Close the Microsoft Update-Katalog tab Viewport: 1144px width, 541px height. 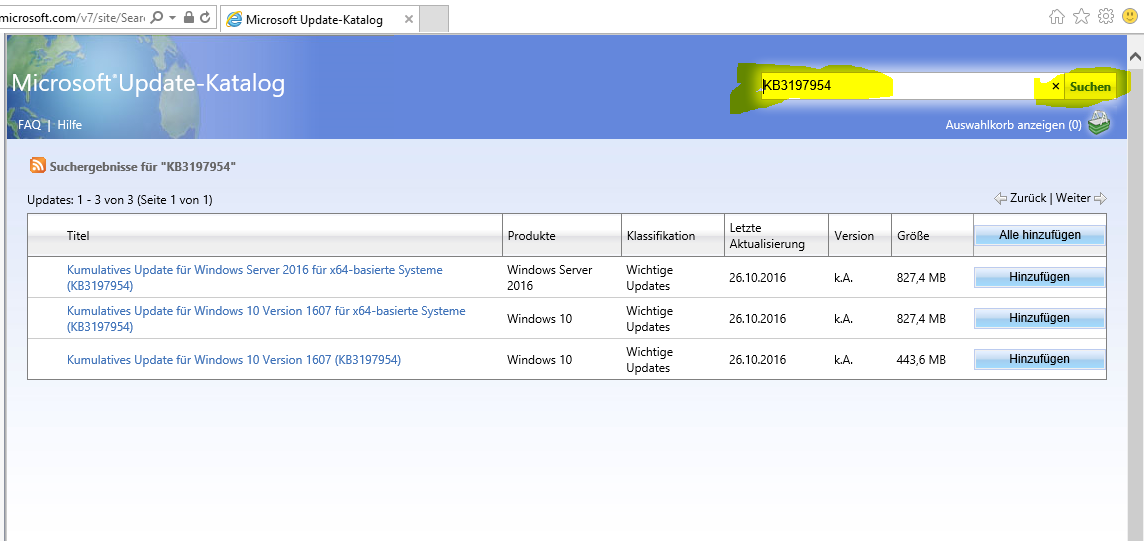point(408,20)
